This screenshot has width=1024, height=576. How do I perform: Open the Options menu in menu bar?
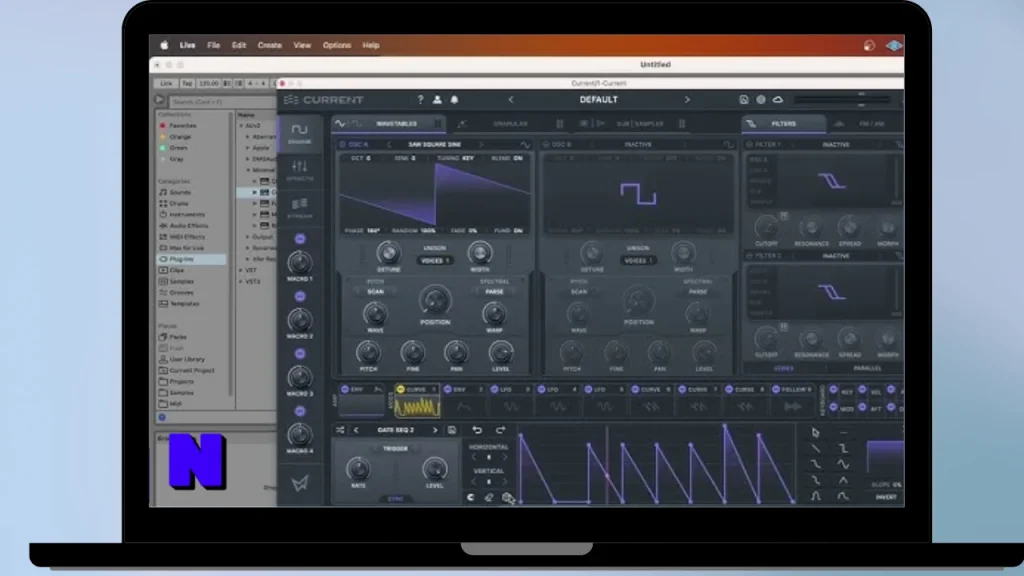337,45
